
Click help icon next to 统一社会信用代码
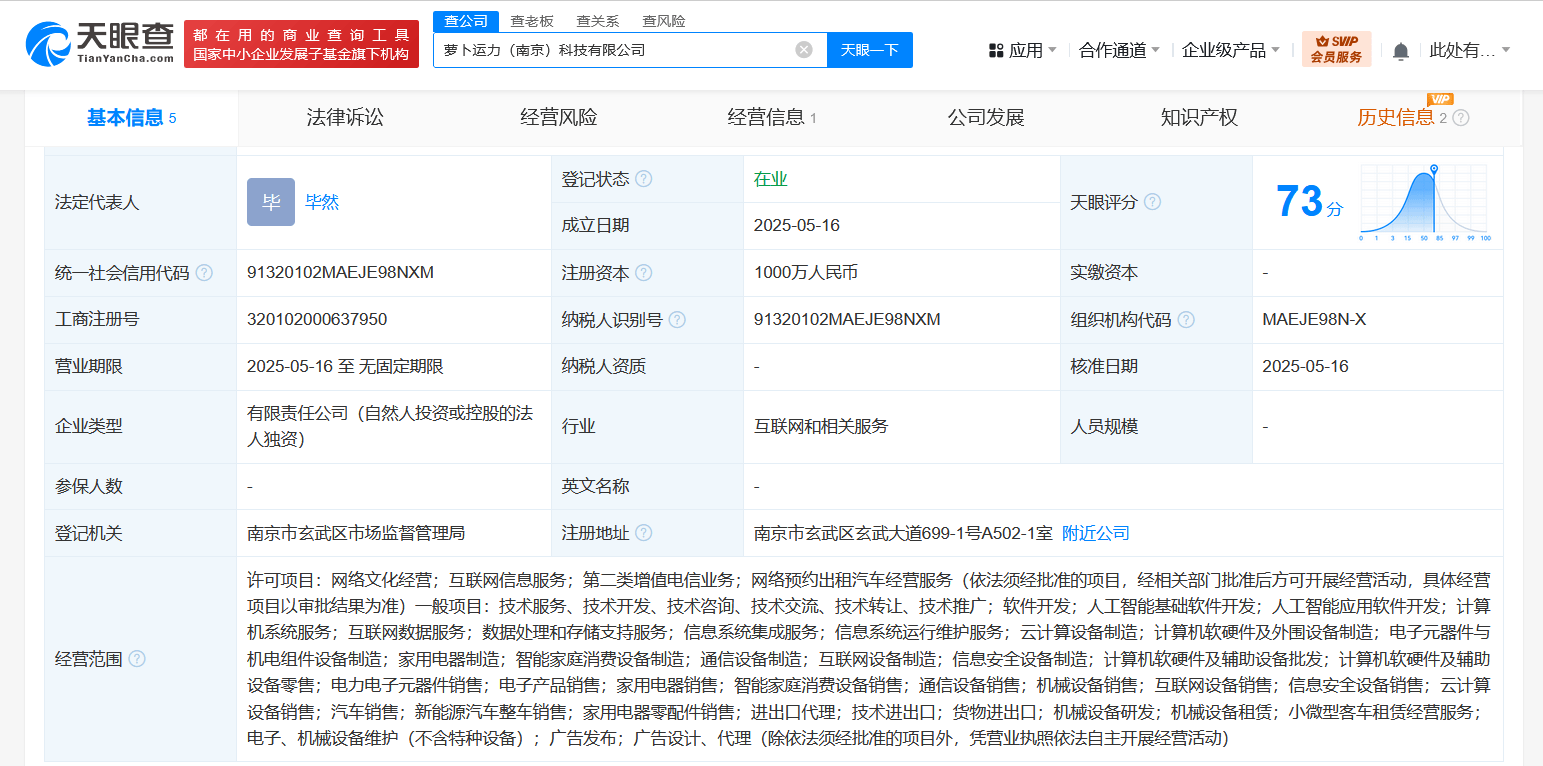tap(204, 273)
